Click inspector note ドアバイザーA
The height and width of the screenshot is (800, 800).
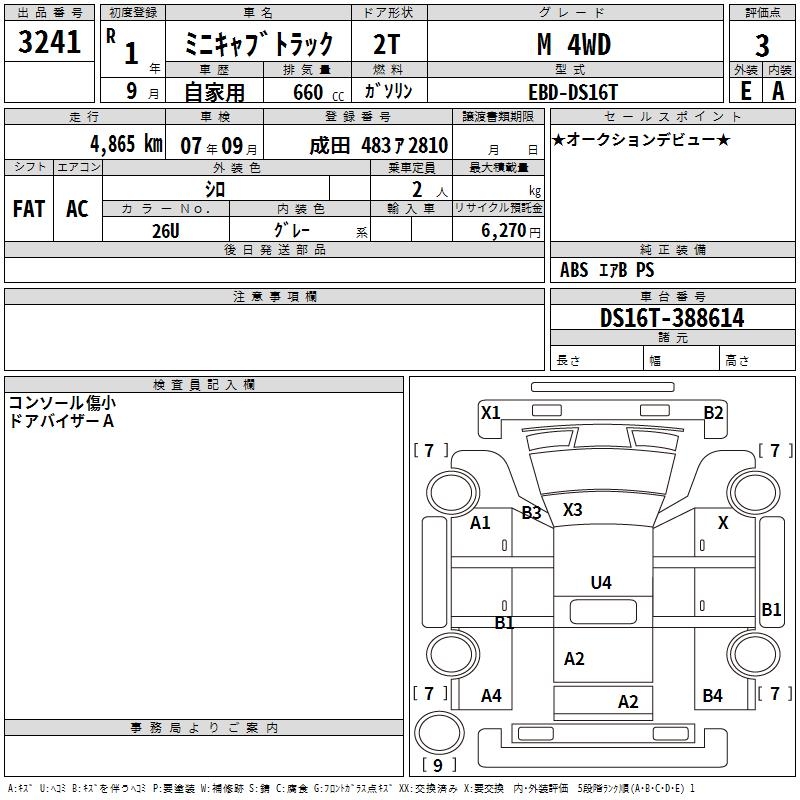[x=61, y=421]
